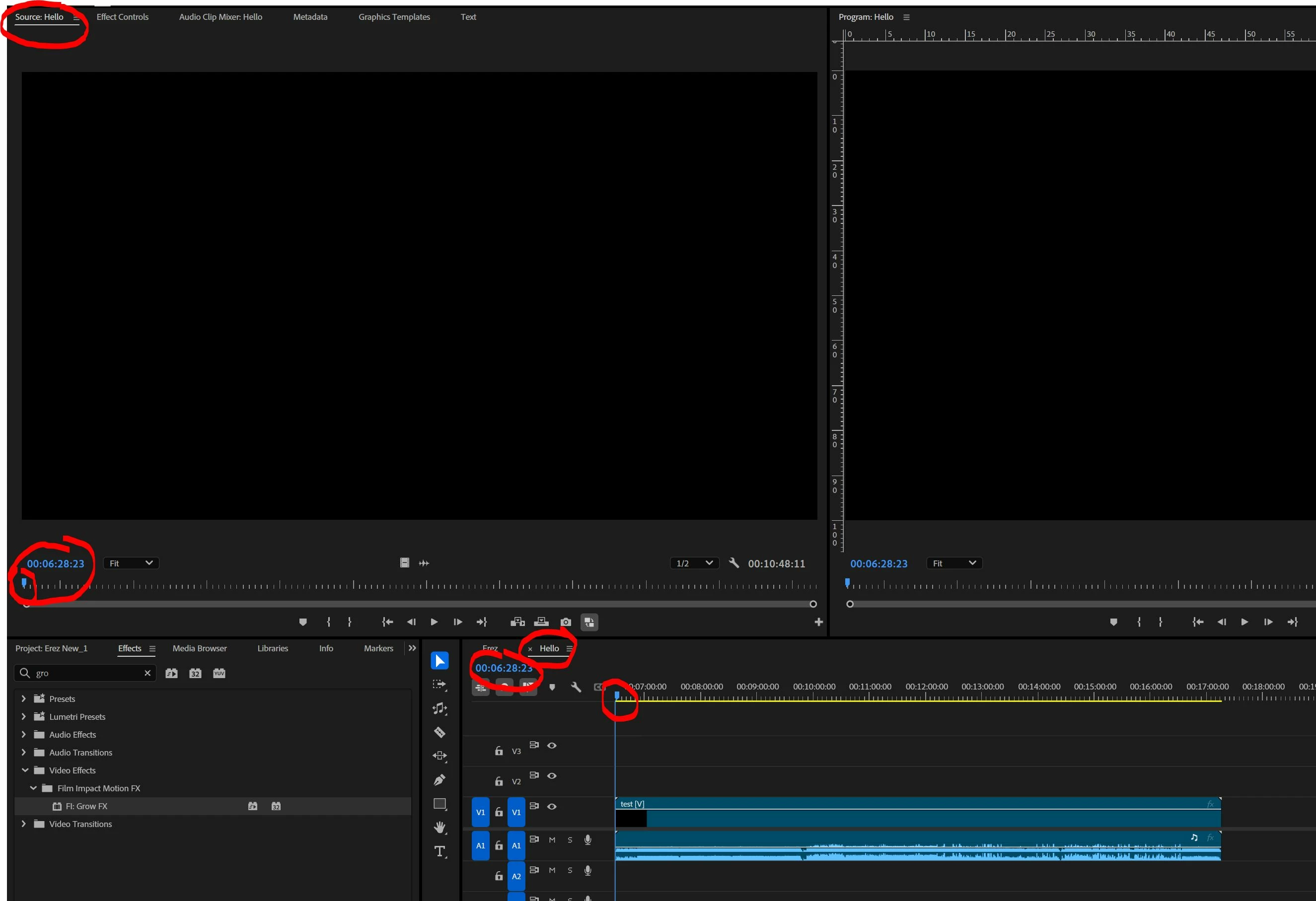
Task: Toggle lock on V2 track
Action: (x=499, y=781)
